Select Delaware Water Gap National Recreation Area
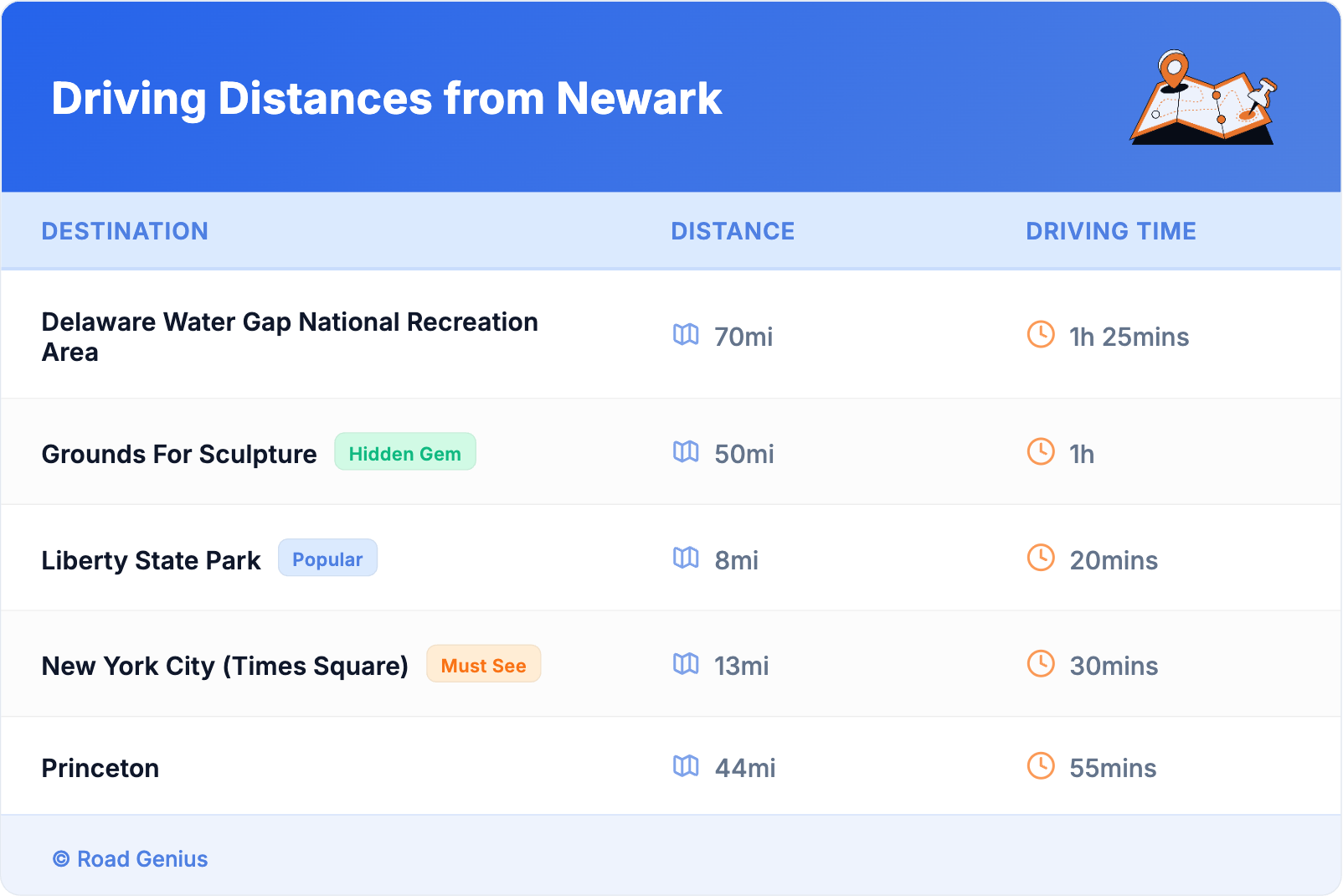The height and width of the screenshot is (896, 1343). click(290, 337)
